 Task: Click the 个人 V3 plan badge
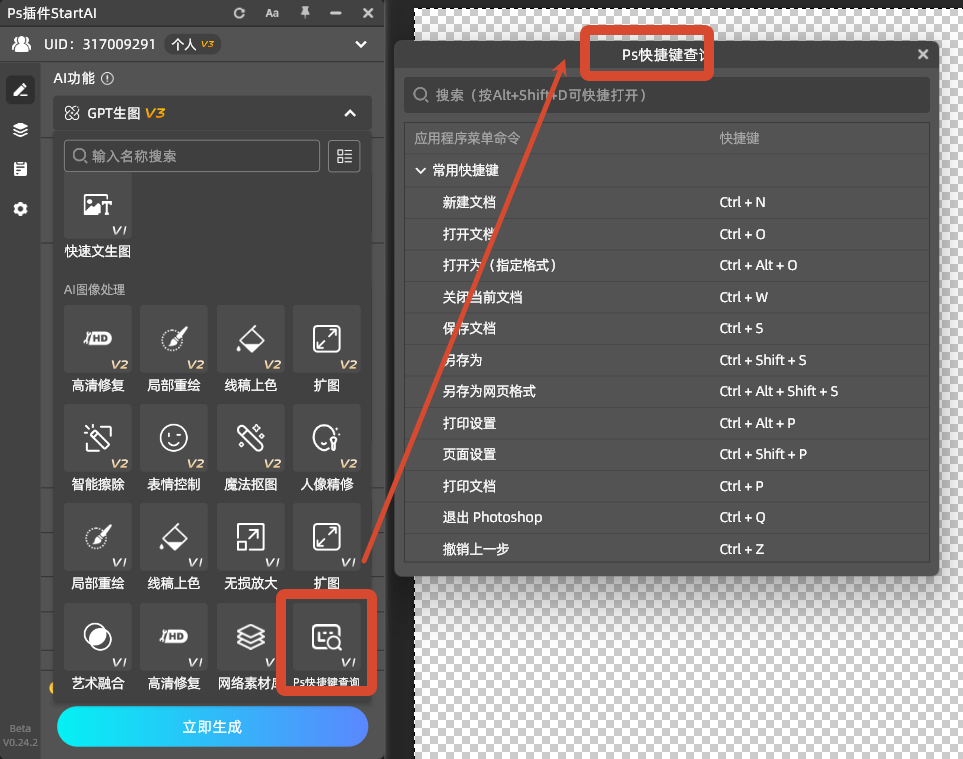click(x=192, y=44)
